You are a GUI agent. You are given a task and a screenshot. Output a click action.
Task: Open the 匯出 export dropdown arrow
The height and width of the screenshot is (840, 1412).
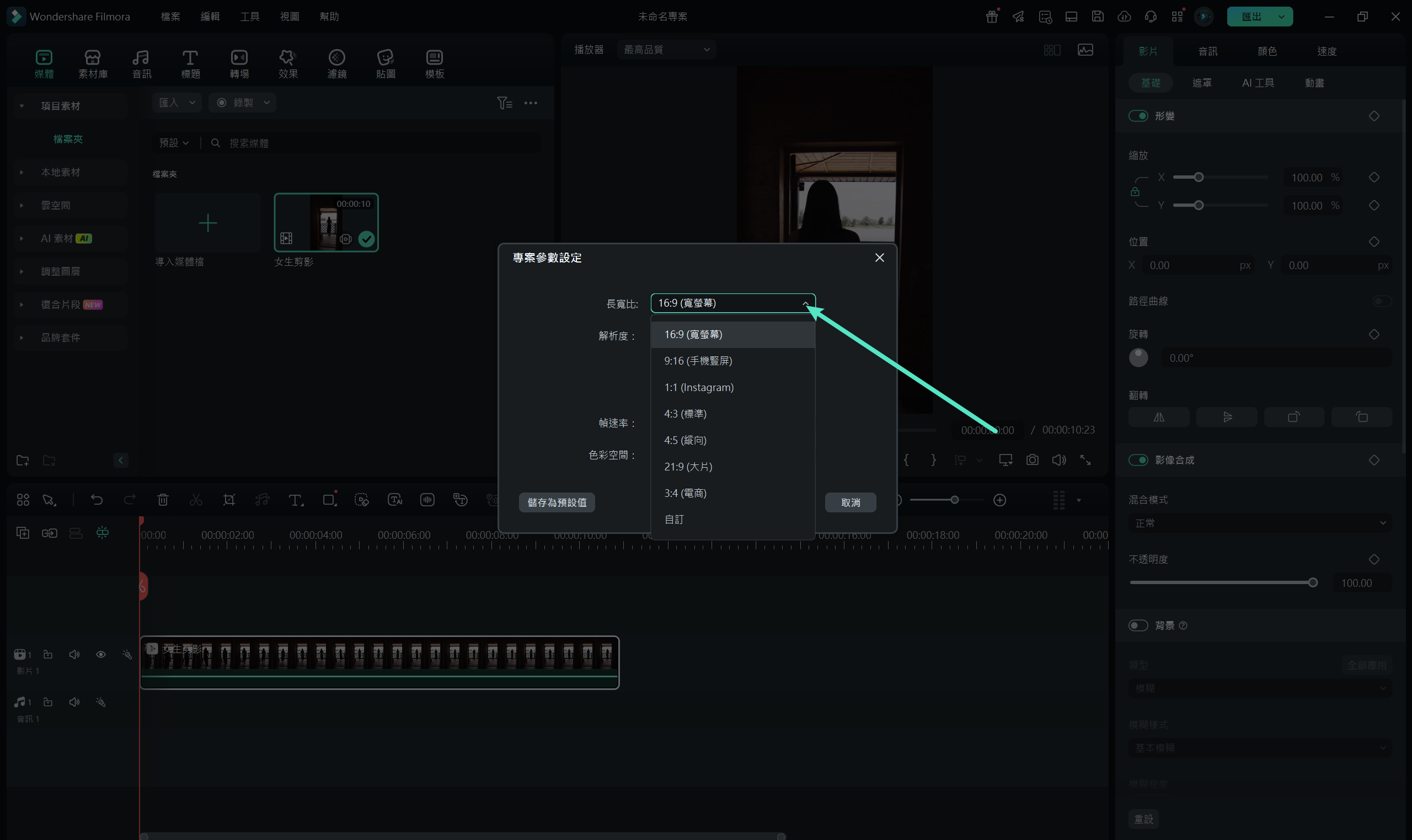tap(1282, 17)
